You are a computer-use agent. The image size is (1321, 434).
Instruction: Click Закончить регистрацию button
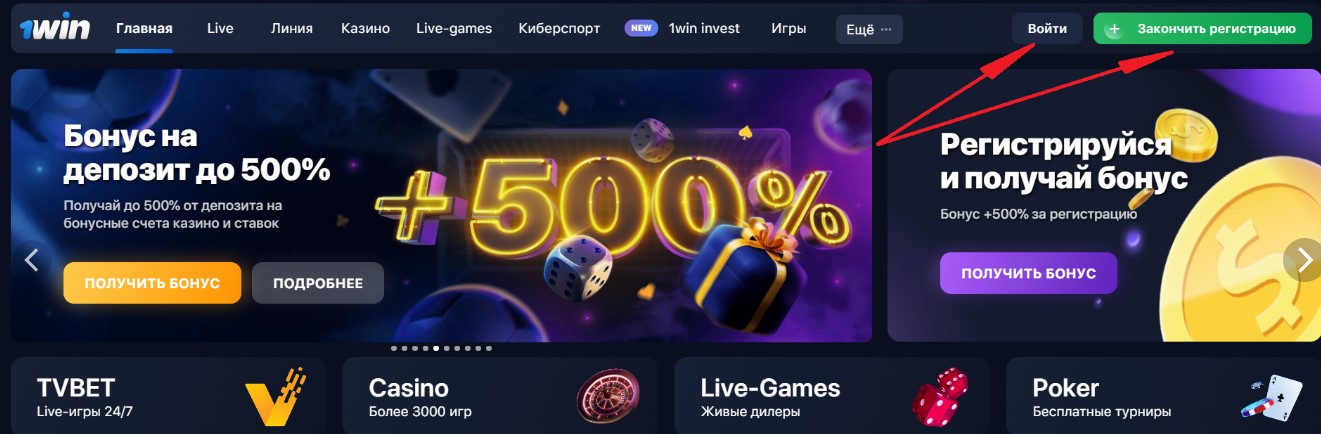(x=1202, y=29)
